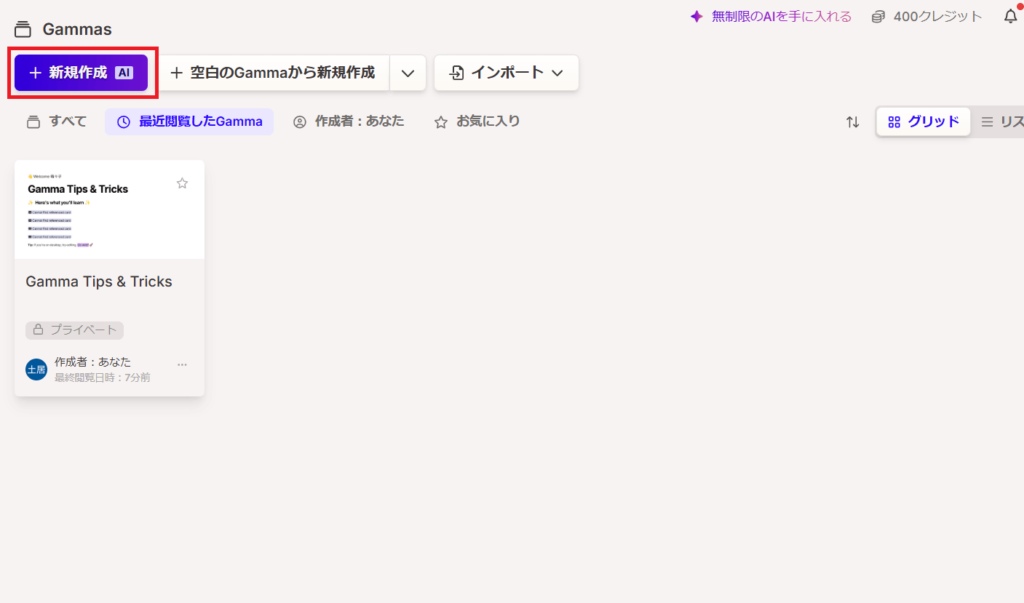
Task: Open Gamma Tips & Tricks thumbnail
Action: pos(110,210)
